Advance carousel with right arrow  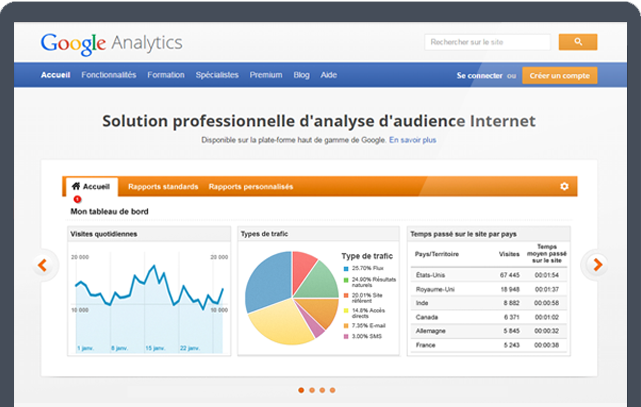point(596,265)
